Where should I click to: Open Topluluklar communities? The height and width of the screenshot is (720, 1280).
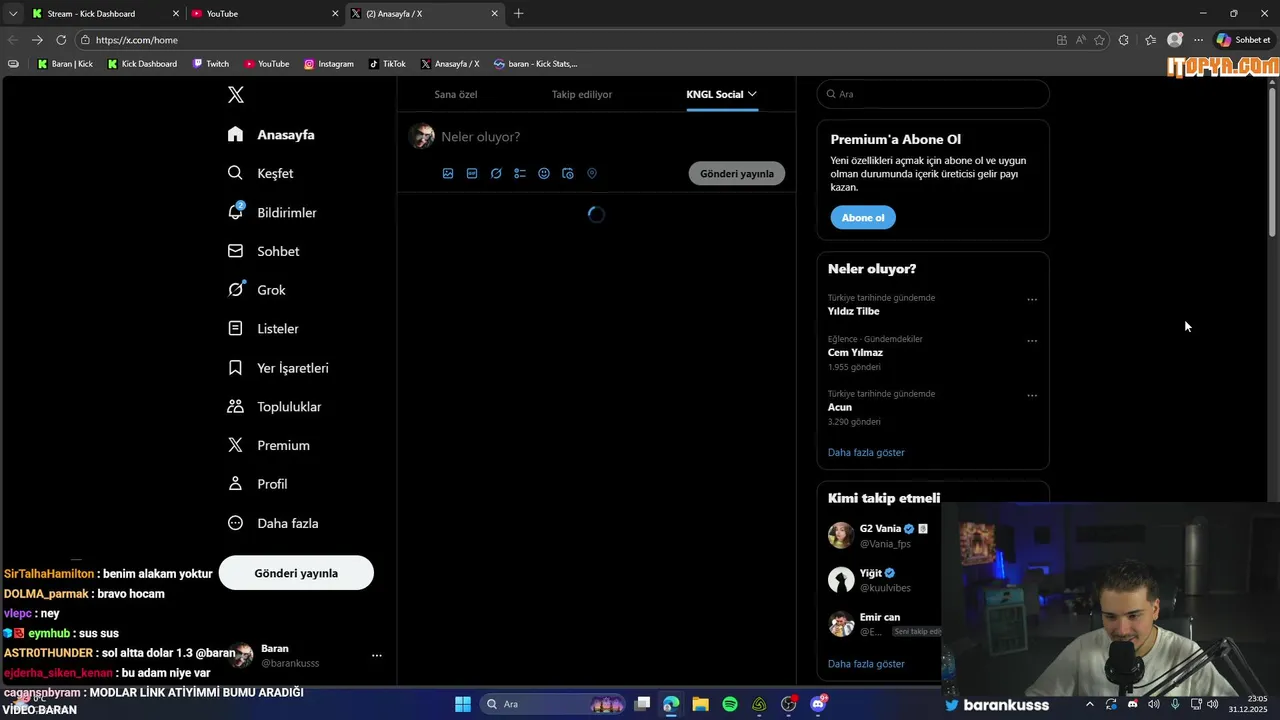point(274,407)
